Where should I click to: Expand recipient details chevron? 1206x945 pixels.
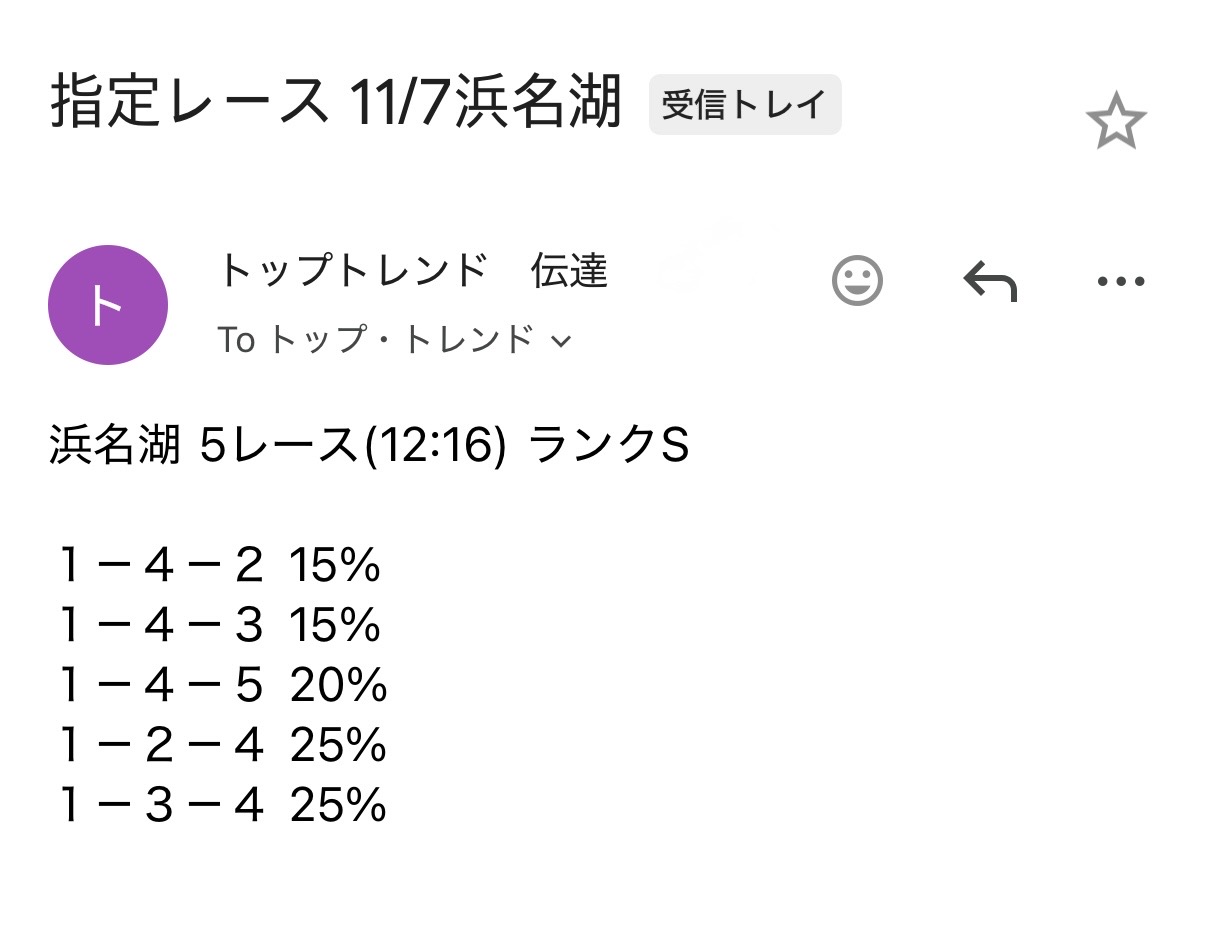[x=562, y=342]
